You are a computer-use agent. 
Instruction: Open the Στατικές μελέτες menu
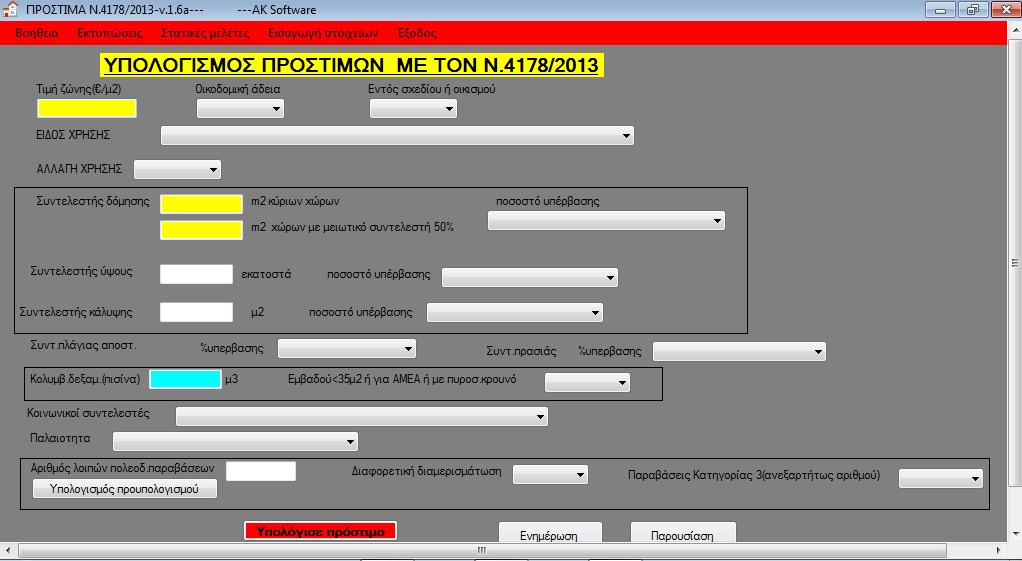205,33
